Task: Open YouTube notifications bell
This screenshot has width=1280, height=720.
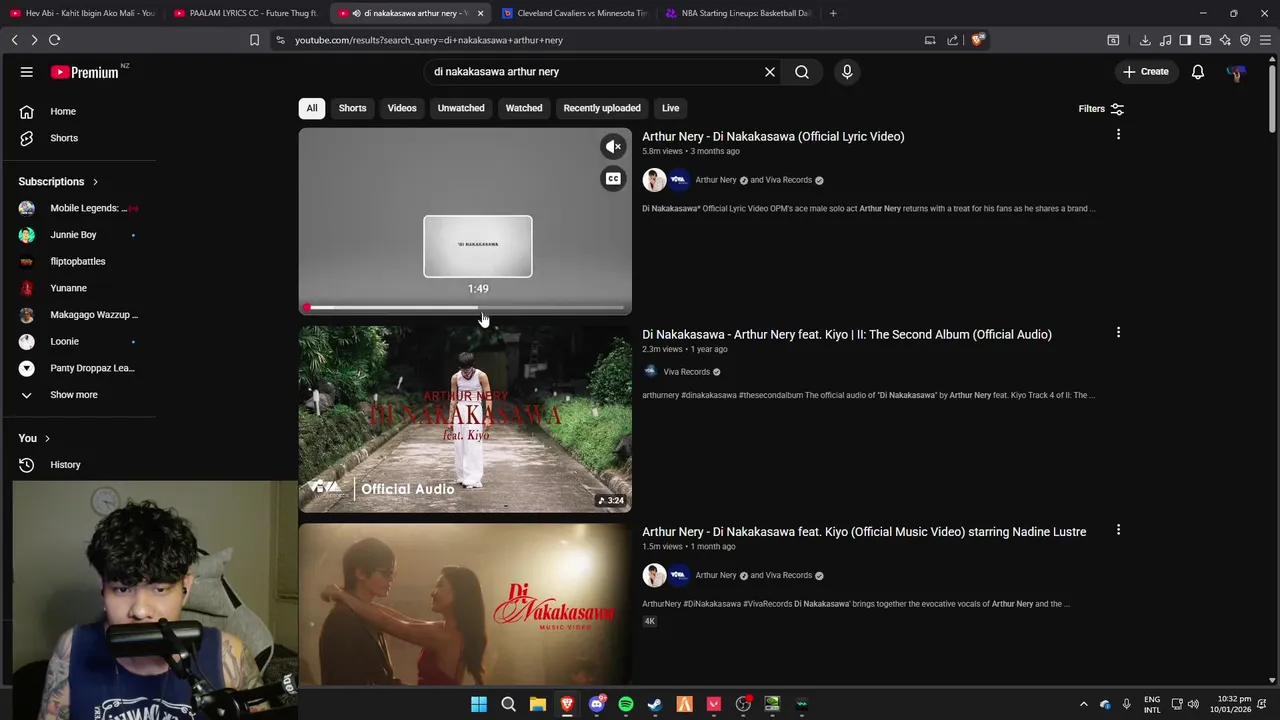Action: (1198, 72)
